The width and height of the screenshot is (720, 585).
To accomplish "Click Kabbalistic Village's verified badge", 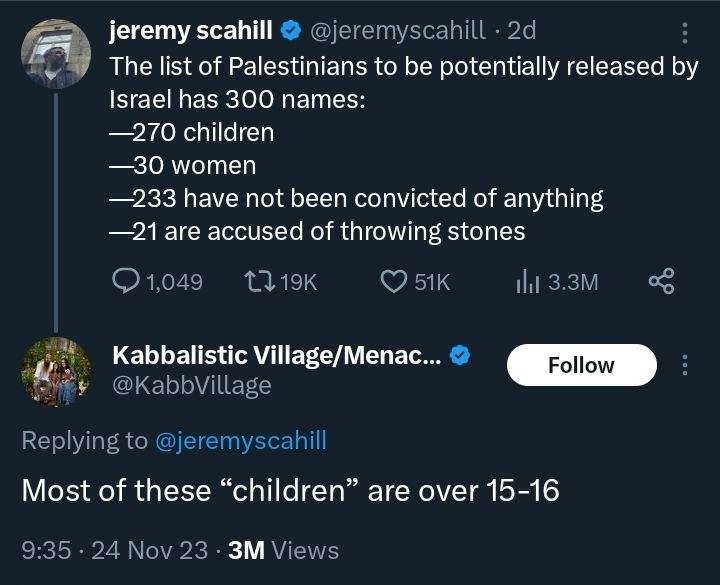I will [x=459, y=355].
